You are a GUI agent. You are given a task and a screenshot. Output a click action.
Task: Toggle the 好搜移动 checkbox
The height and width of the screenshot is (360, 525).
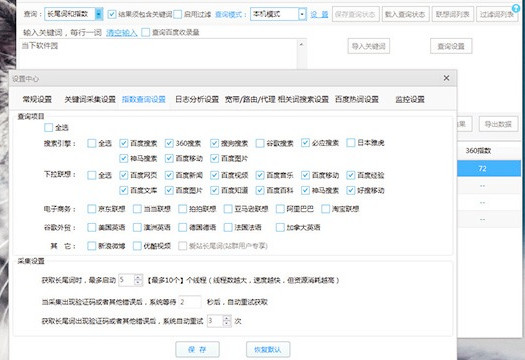[351, 191]
